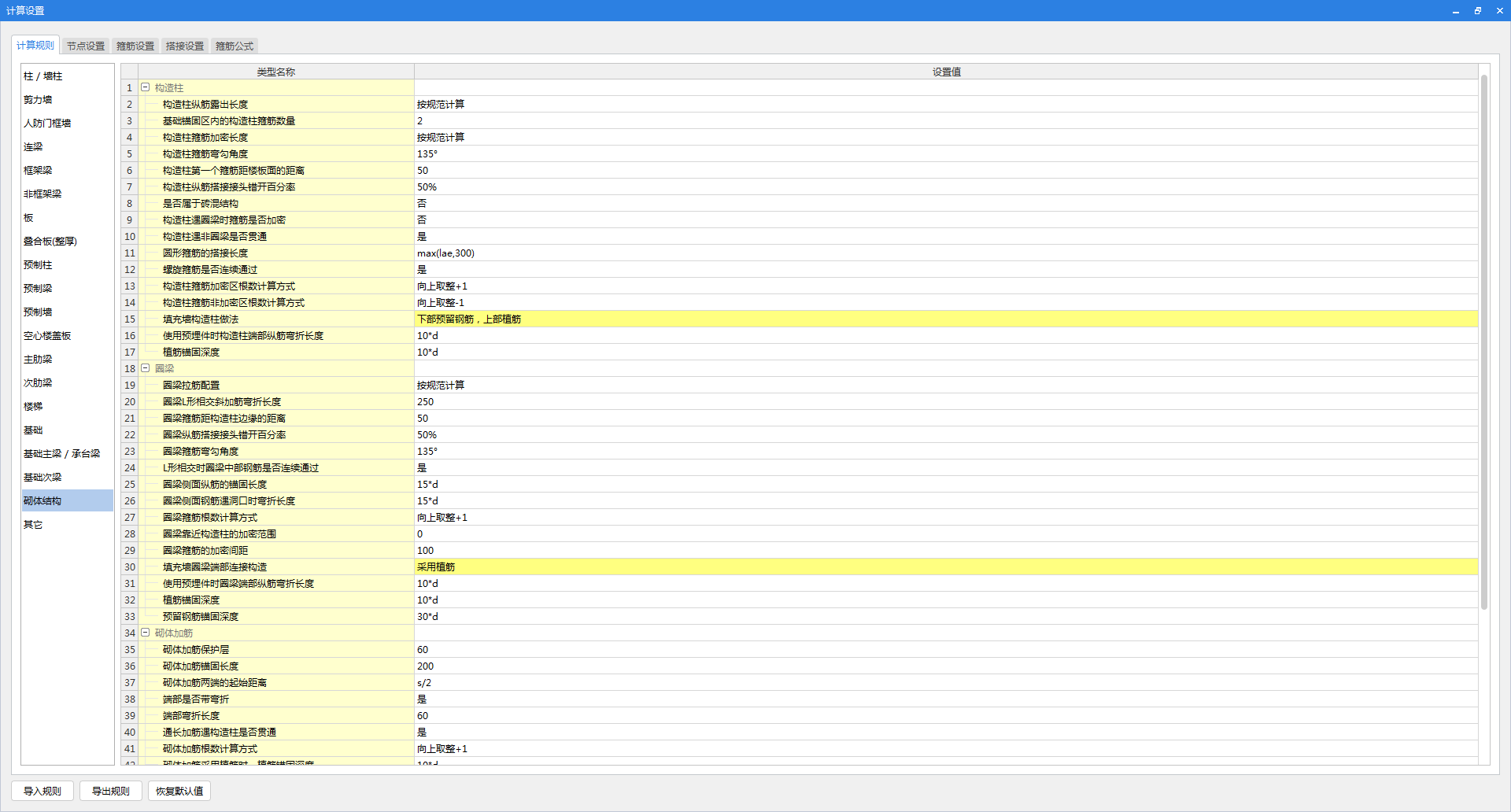Screen dimensions: 1511x812
Task: Open the 箍筋设置 tab
Action: point(135,46)
